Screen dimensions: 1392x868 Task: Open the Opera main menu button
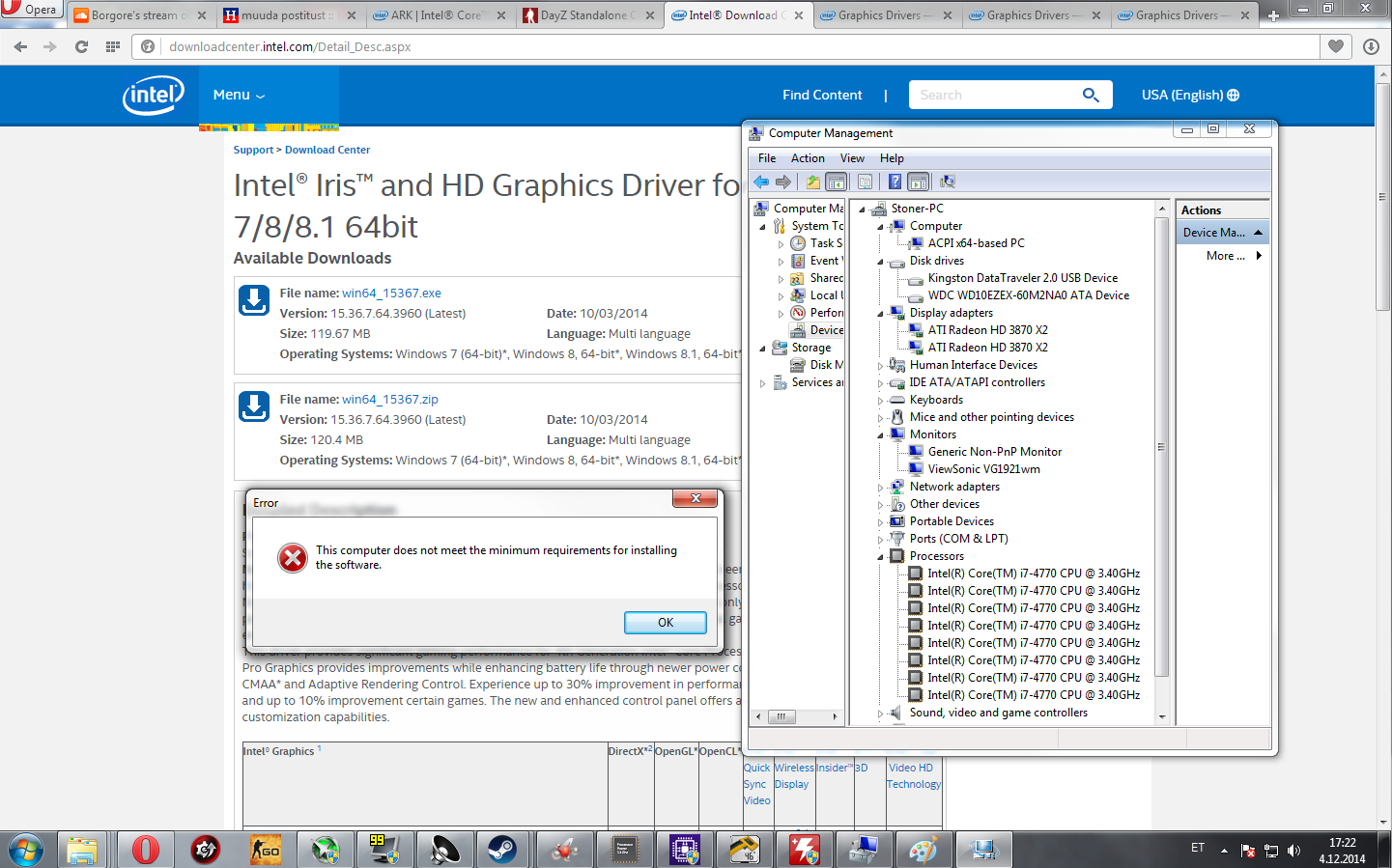[x=31, y=10]
